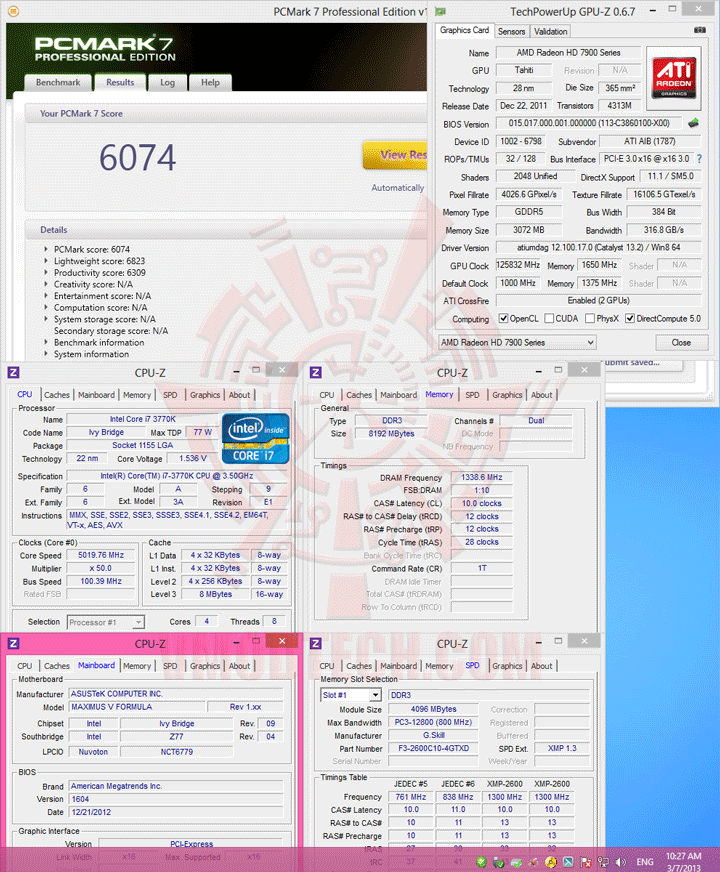Open the Caches tab in the CPU-Z CPU window
The height and width of the screenshot is (872, 720).
point(57,395)
